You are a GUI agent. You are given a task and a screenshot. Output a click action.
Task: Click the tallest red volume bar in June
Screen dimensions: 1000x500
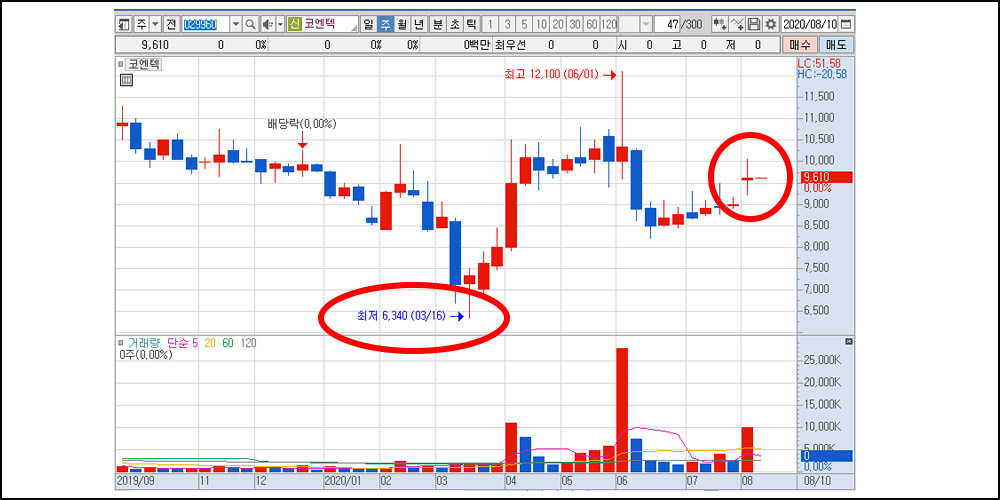[x=622, y=410]
